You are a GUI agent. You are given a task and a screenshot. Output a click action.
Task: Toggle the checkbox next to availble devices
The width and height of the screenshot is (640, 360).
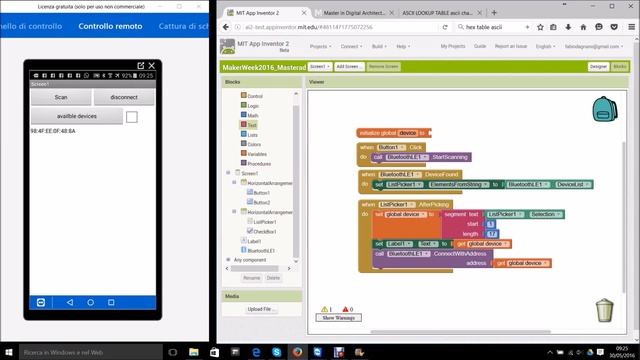pos(131,117)
